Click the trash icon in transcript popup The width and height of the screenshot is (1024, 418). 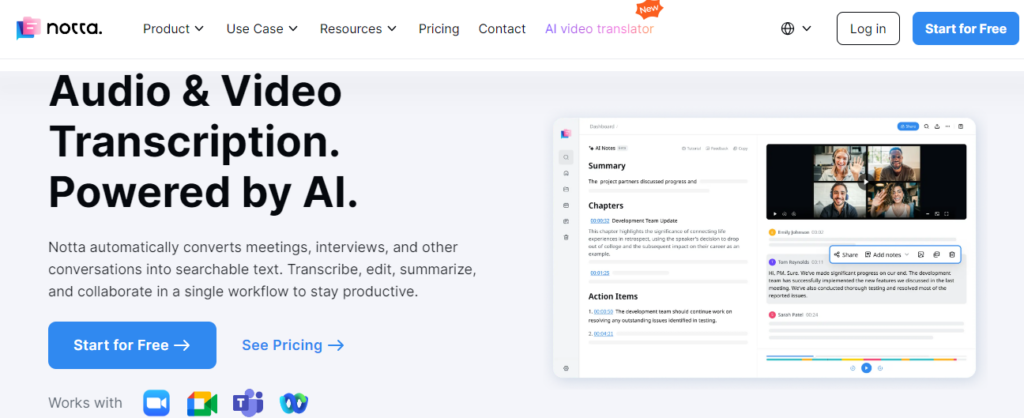(x=952, y=255)
